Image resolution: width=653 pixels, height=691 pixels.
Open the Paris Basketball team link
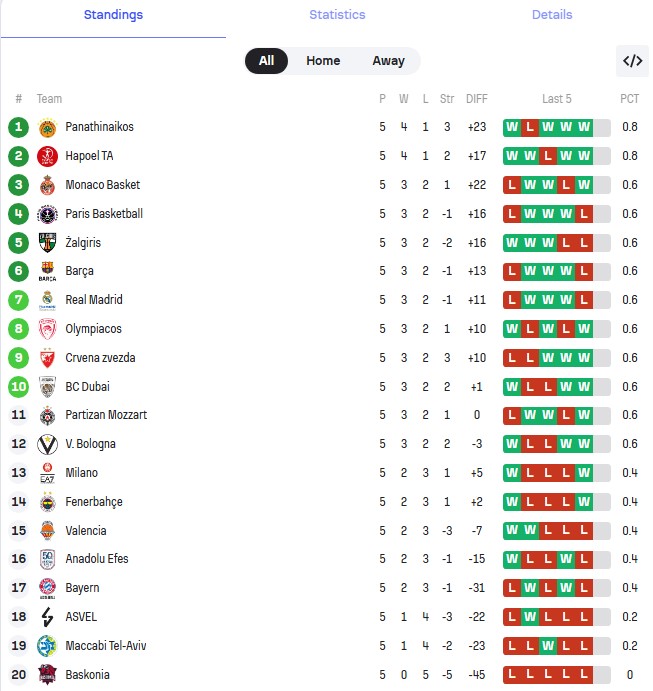point(104,214)
